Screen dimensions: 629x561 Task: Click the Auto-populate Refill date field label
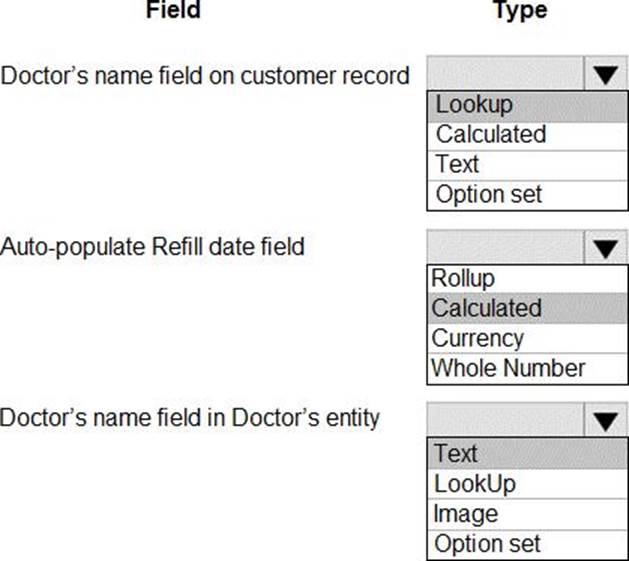152,246
